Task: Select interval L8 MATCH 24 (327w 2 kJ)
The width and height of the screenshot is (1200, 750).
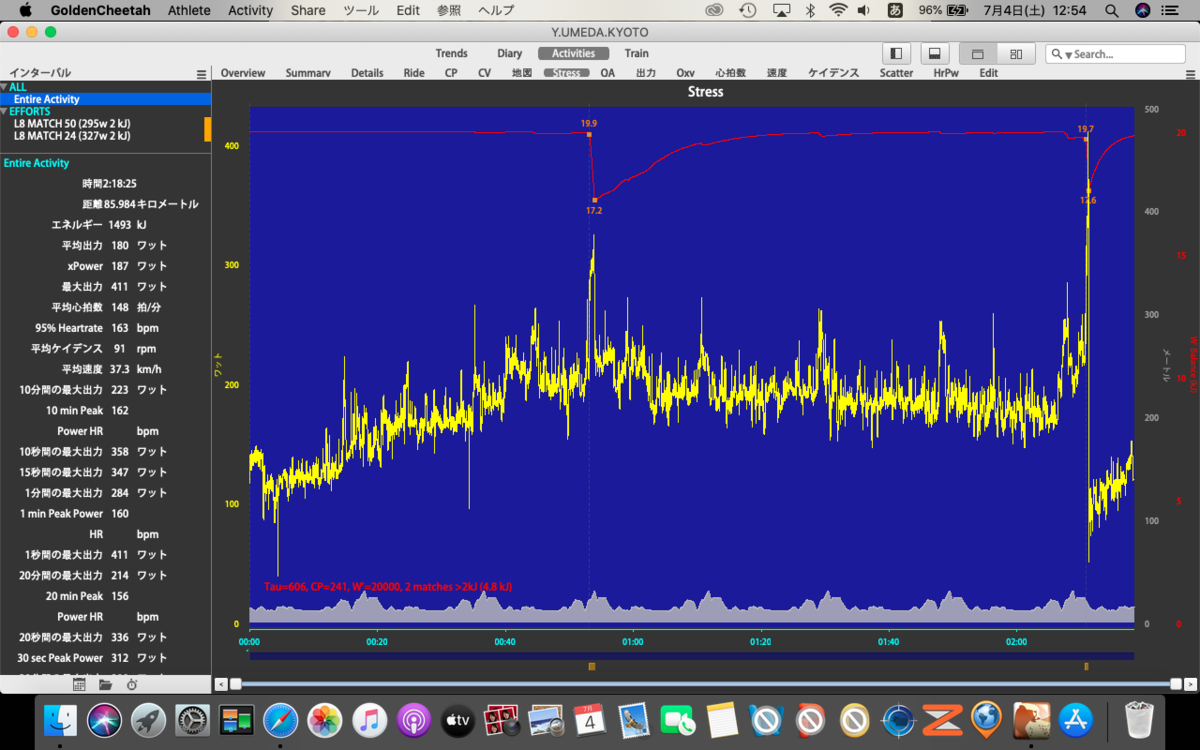Action: pyautogui.click(x=72, y=136)
